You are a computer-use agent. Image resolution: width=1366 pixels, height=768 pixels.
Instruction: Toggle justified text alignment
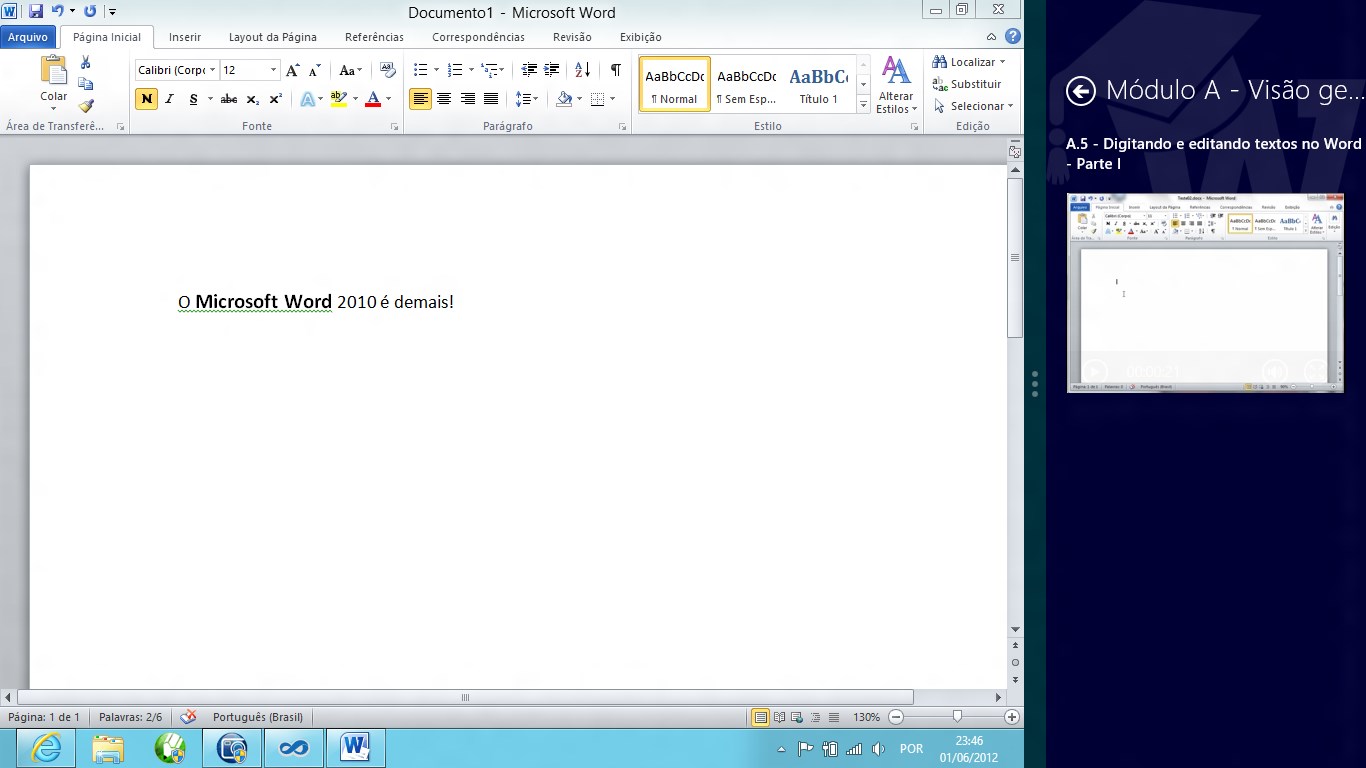(x=490, y=99)
